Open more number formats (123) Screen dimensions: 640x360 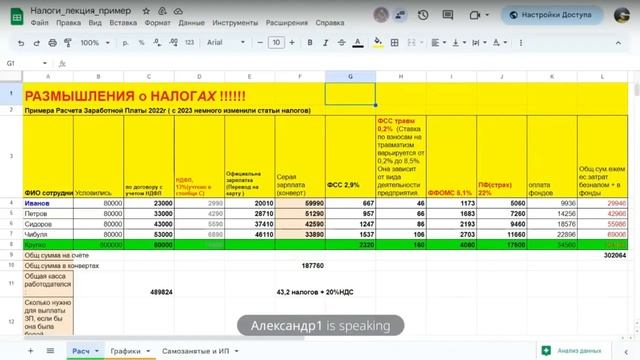[189, 43]
